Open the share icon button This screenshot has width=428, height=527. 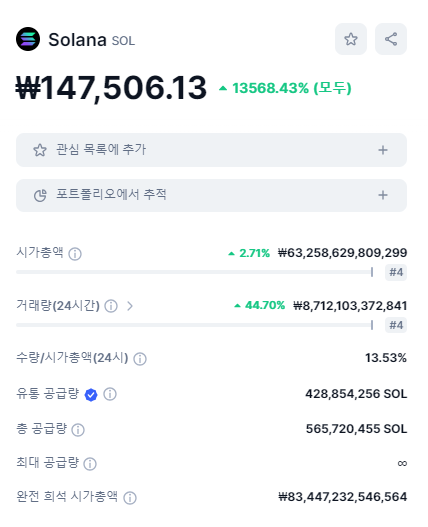[x=391, y=39]
